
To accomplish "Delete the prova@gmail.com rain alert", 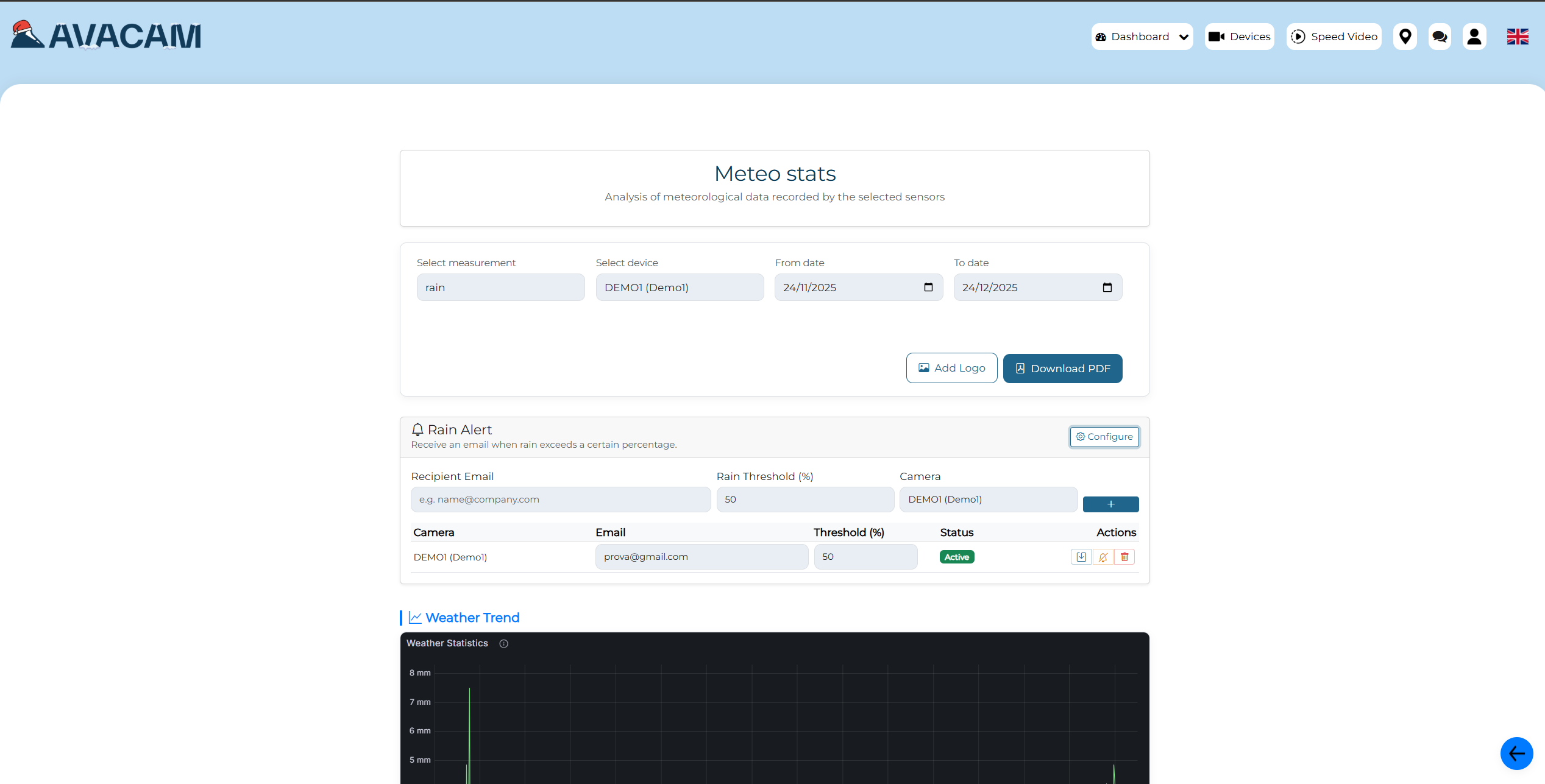I will pos(1124,557).
